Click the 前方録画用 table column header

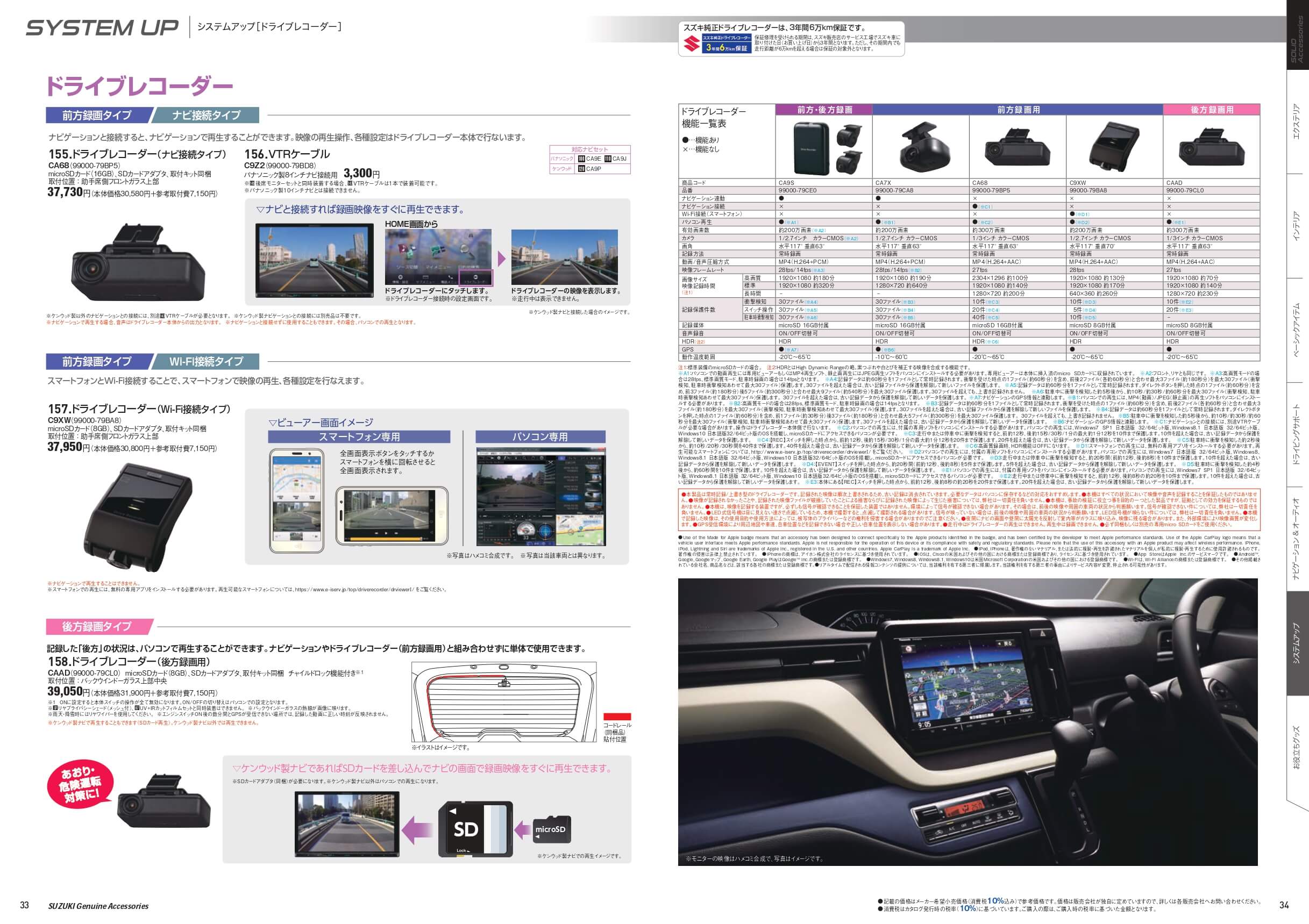(x=1018, y=109)
